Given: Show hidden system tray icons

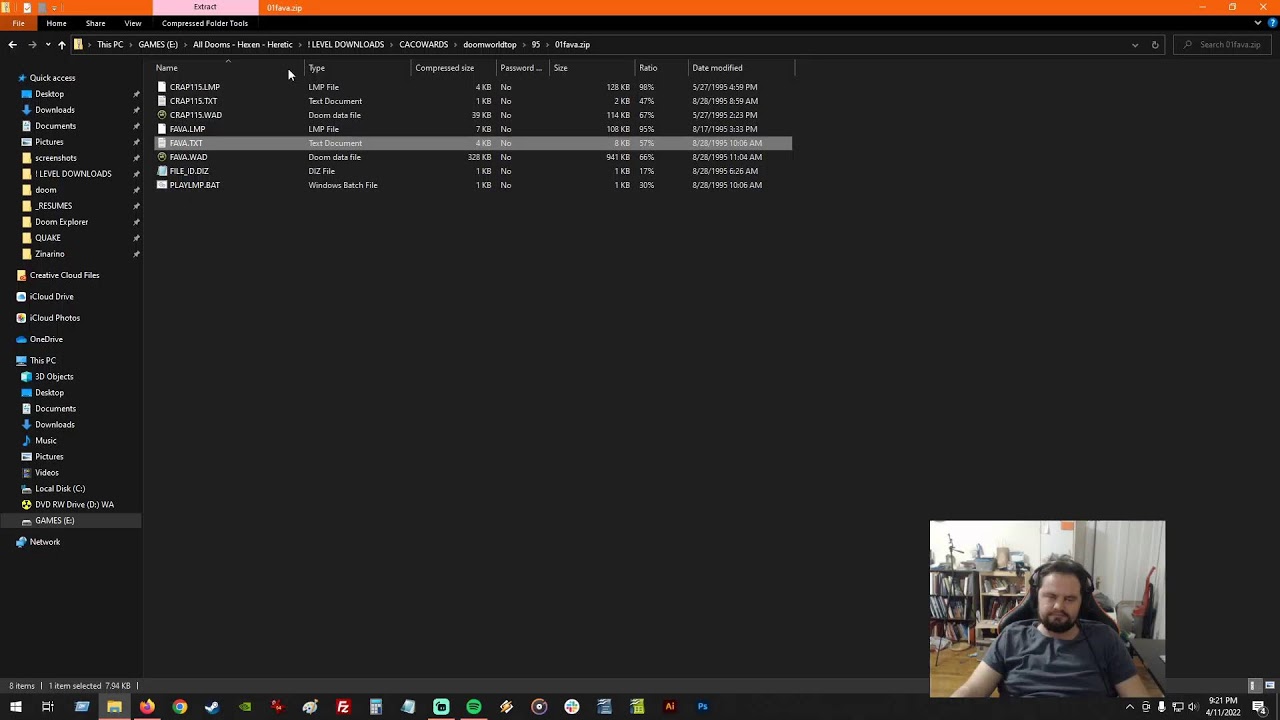Looking at the screenshot, I should tap(1130, 707).
